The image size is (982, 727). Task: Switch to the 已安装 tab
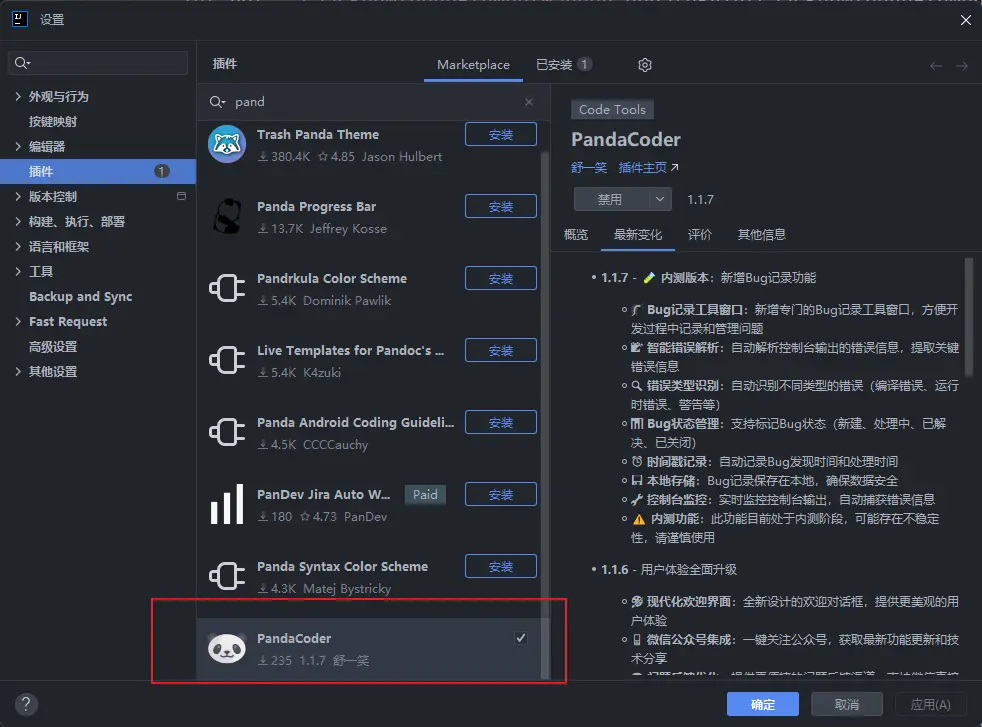pyautogui.click(x=564, y=64)
